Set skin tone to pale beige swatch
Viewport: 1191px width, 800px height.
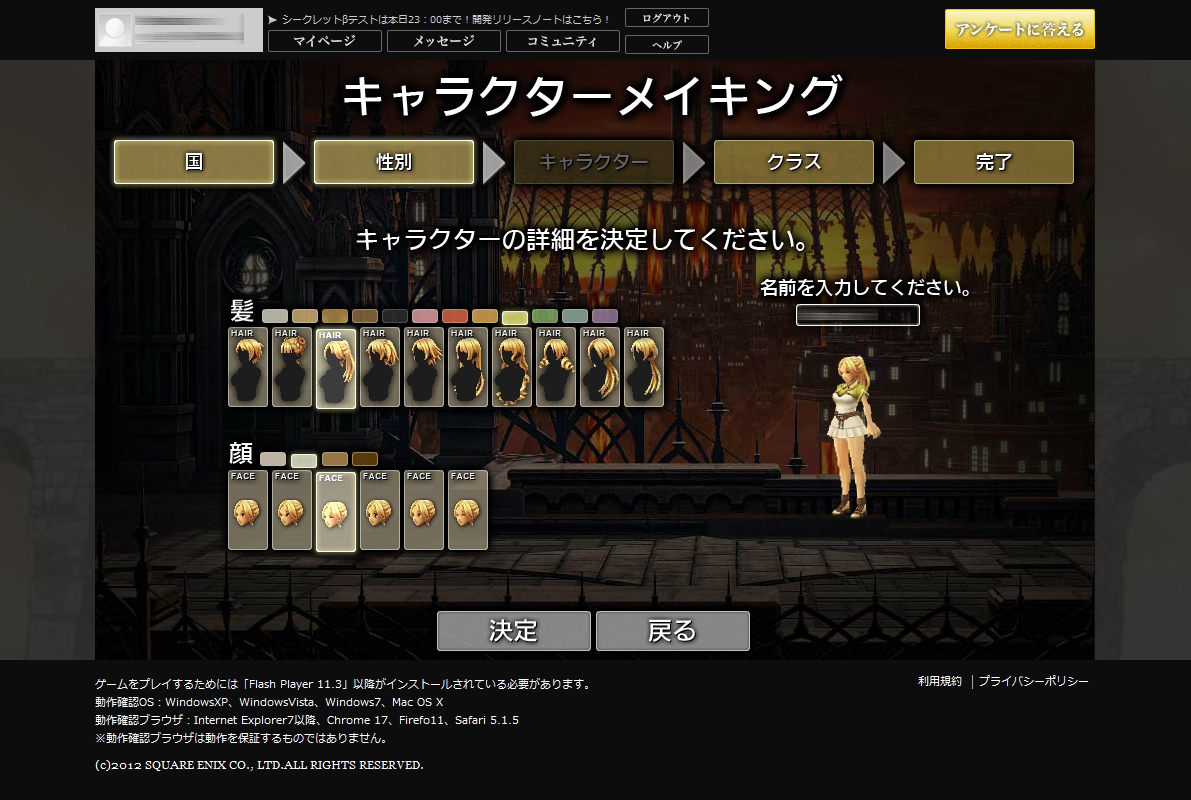coord(273,459)
